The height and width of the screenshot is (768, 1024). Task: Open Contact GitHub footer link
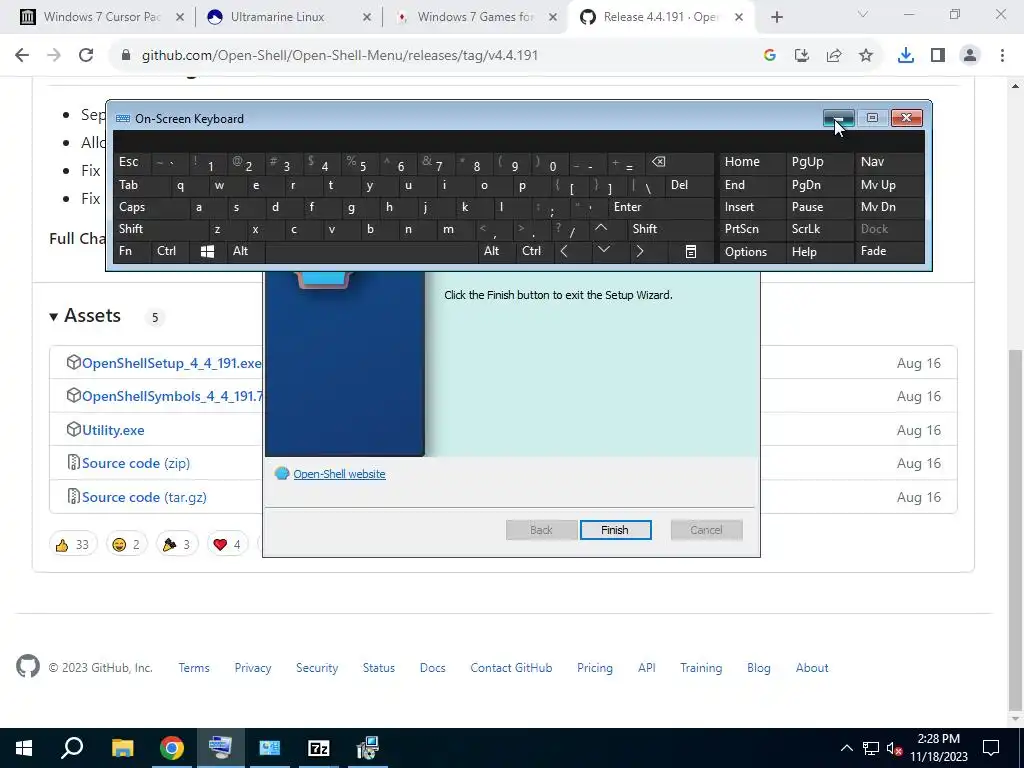coord(511,668)
